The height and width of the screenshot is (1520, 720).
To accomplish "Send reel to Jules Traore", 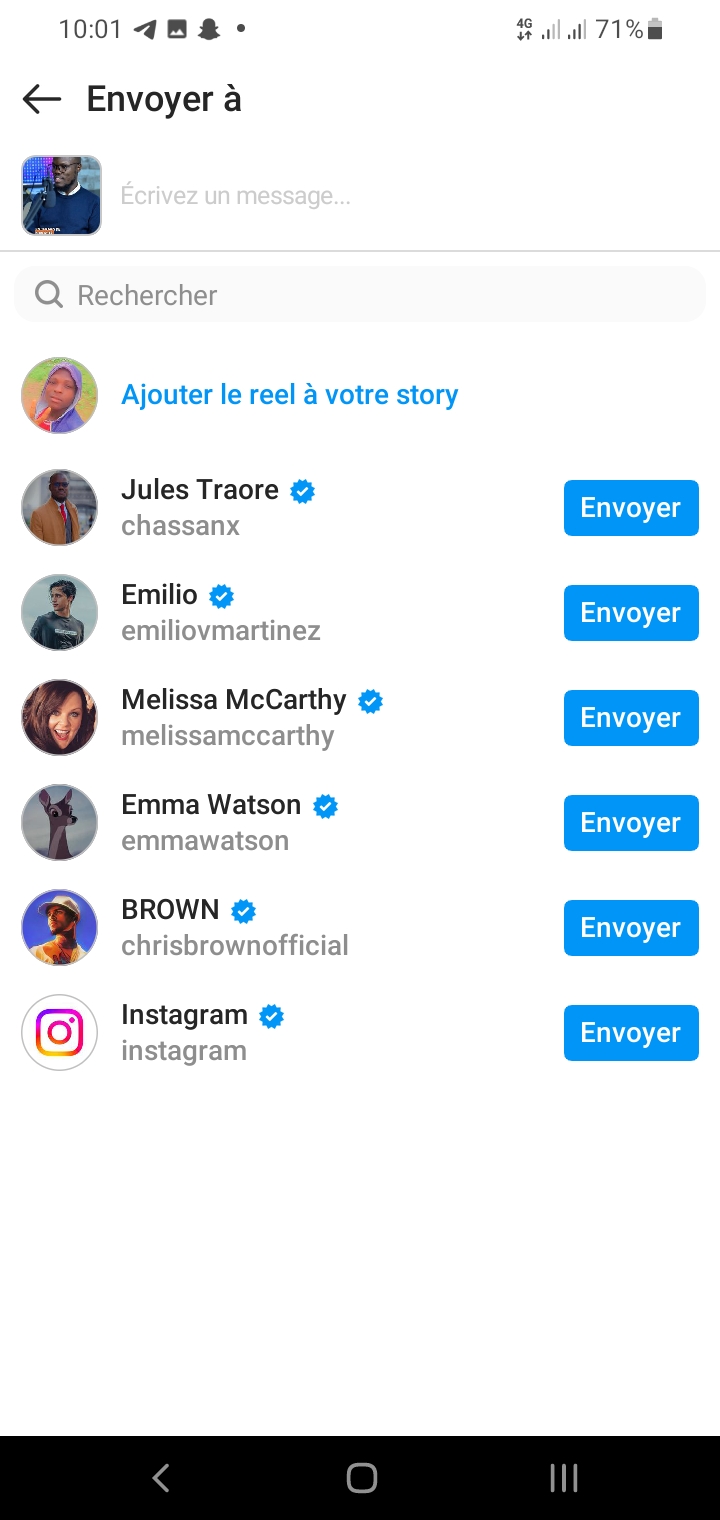I will pyautogui.click(x=631, y=508).
